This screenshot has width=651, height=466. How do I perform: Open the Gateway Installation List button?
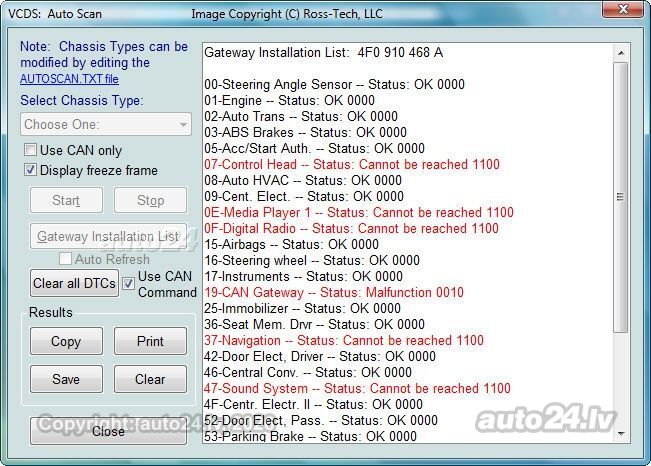(x=108, y=236)
